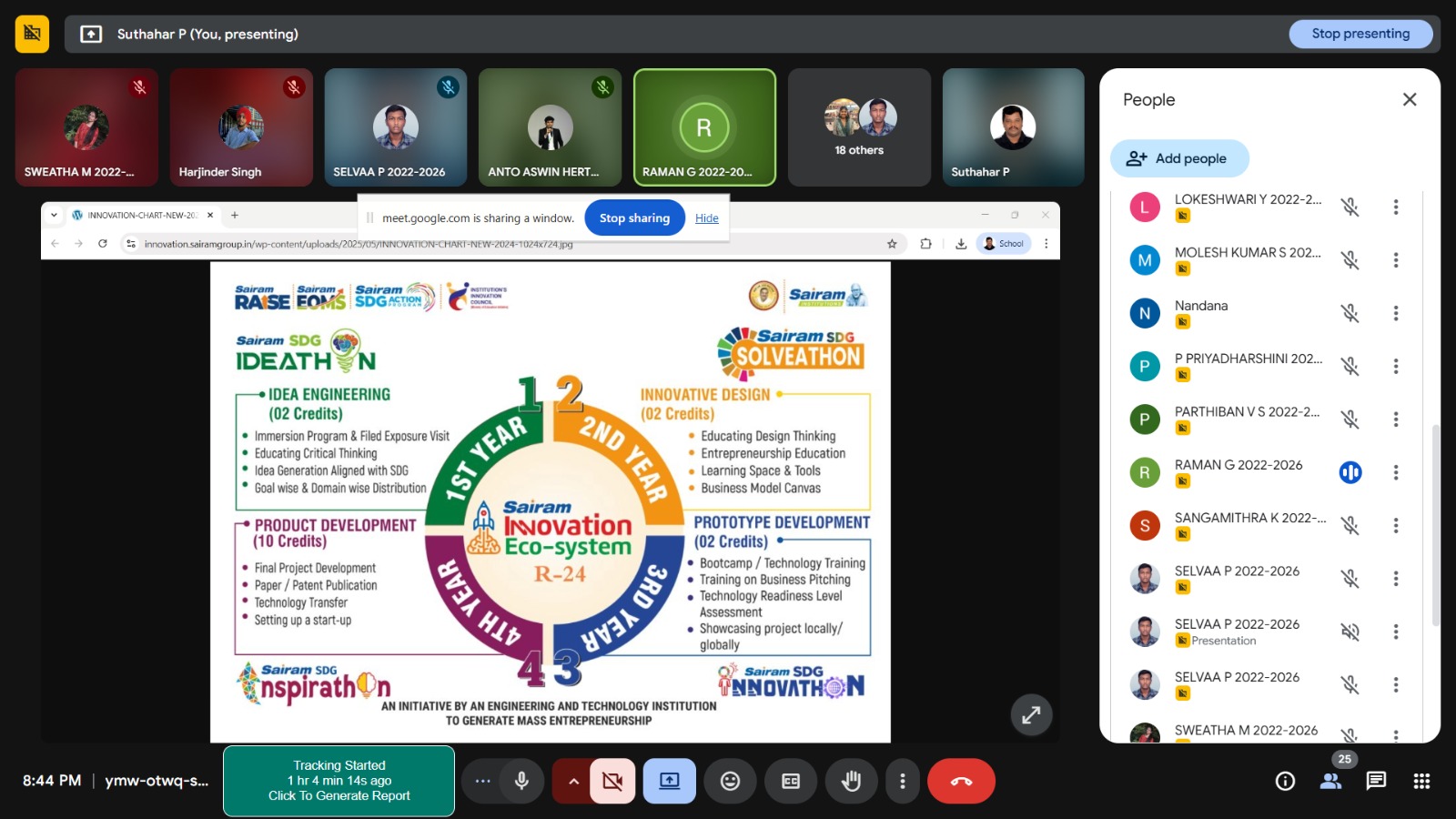This screenshot has width=1456, height=819.
Task: Stop presenting the shared window
Action: coord(1360,34)
